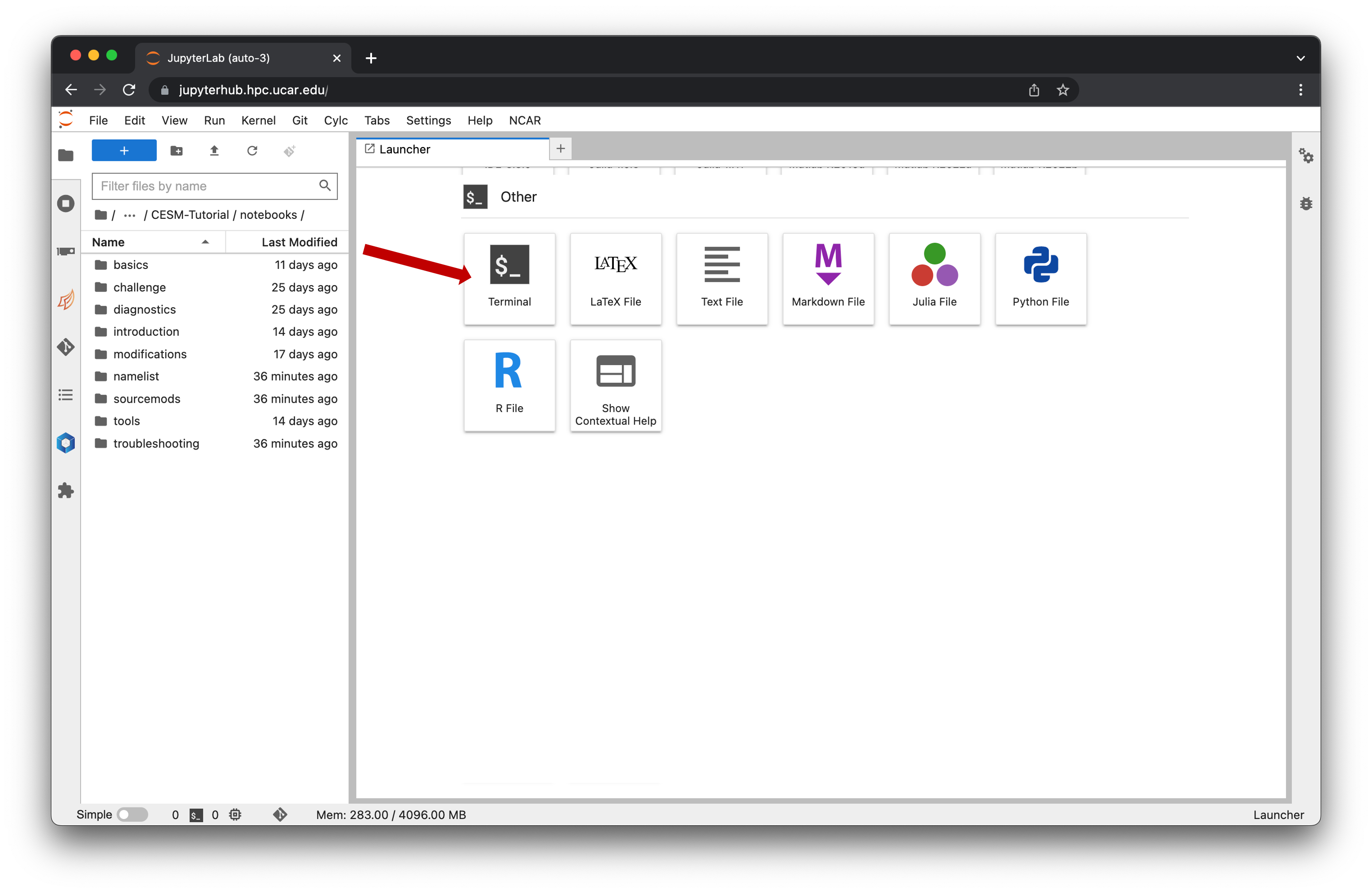The height and width of the screenshot is (893, 1372).
Task: Open the browser tab list chevron
Action: click(x=1300, y=58)
